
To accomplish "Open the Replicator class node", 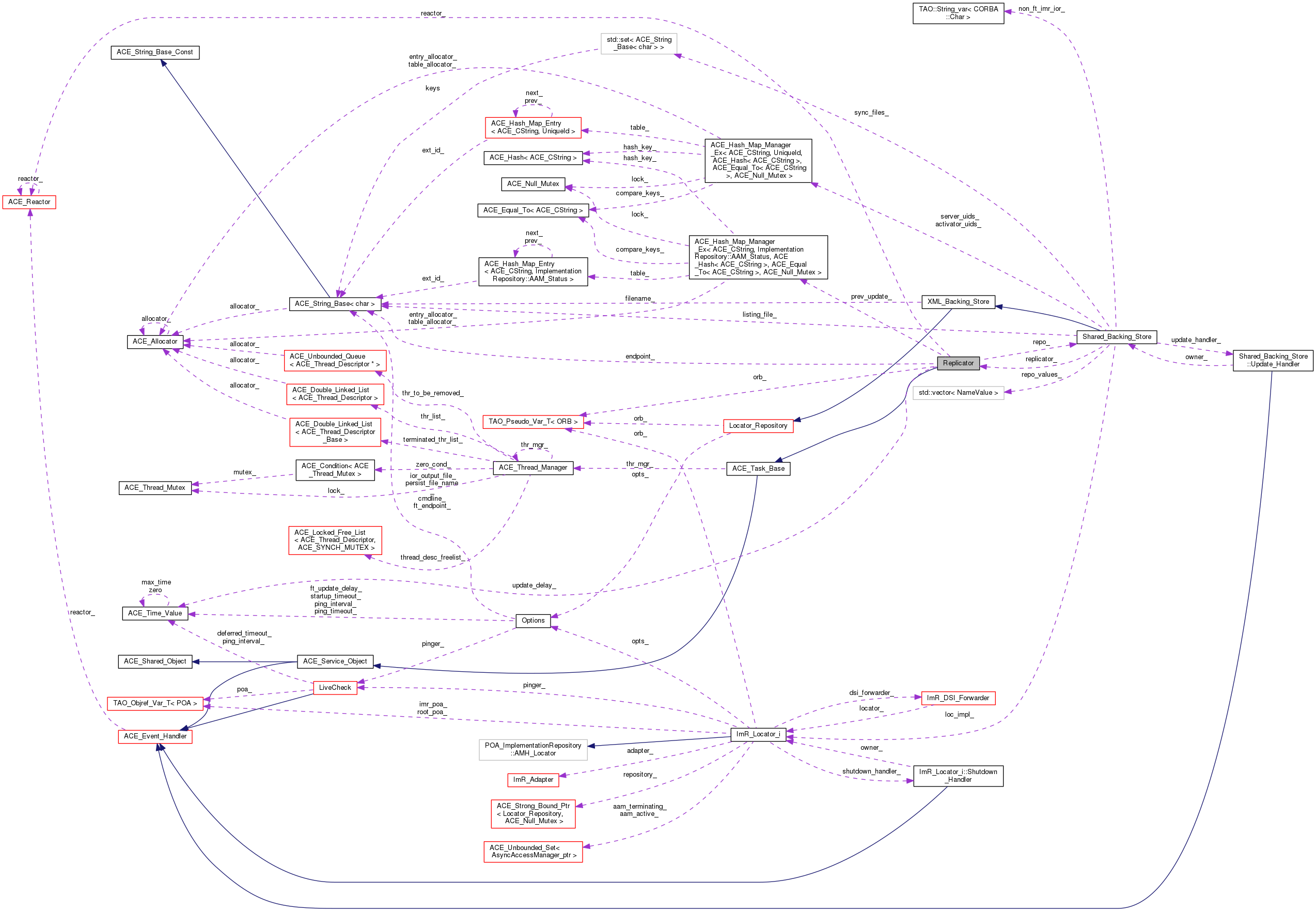I will (958, 363).
